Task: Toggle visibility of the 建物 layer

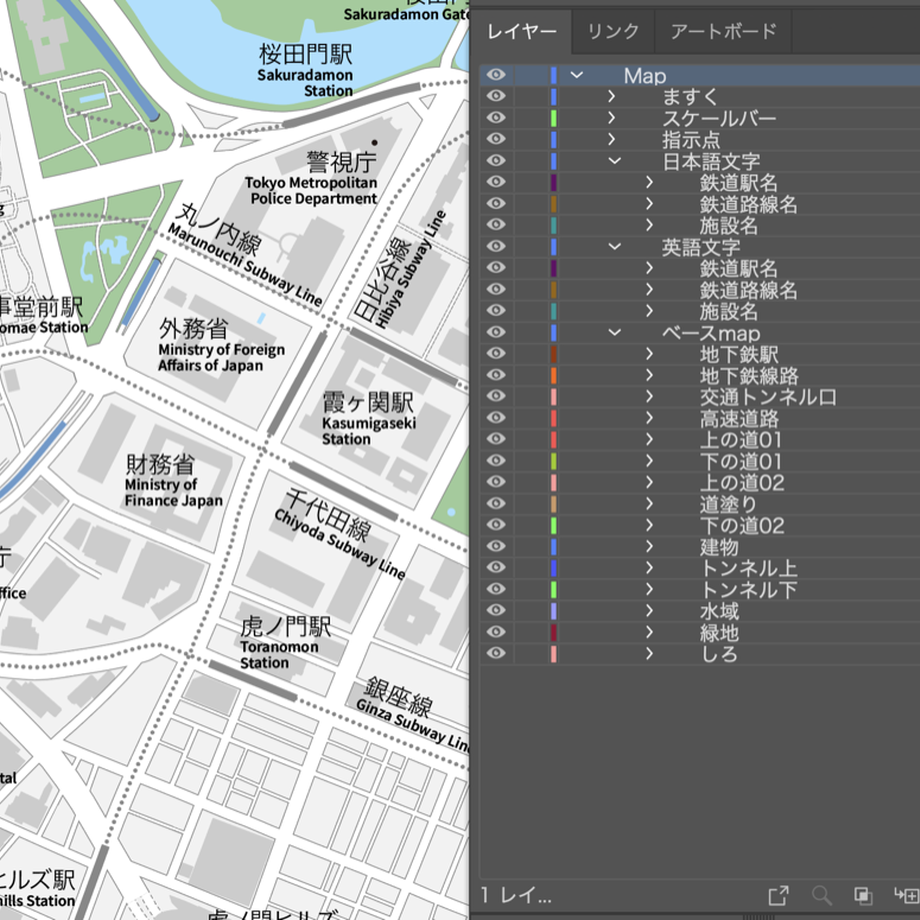Action: pos(496,546)
